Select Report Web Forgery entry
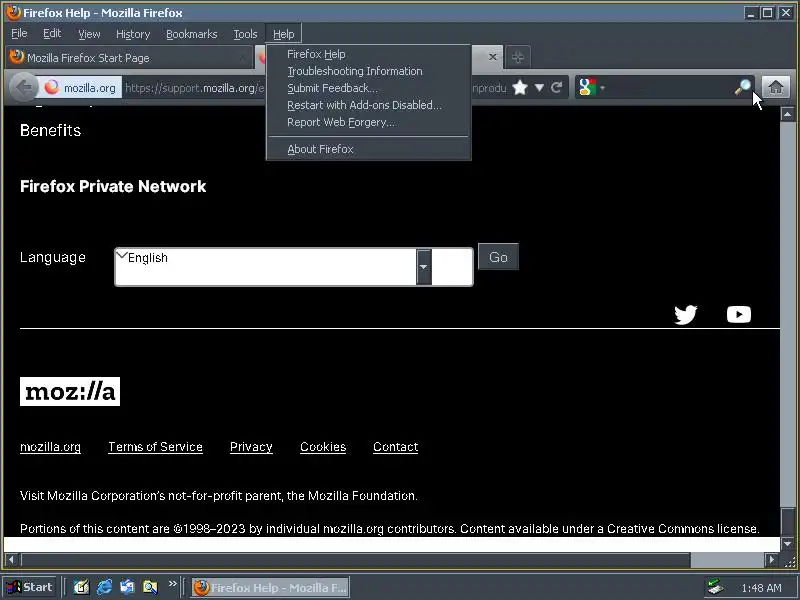This screenshot has height=600, width=800. pyautogui.click(x=368, y=122)
